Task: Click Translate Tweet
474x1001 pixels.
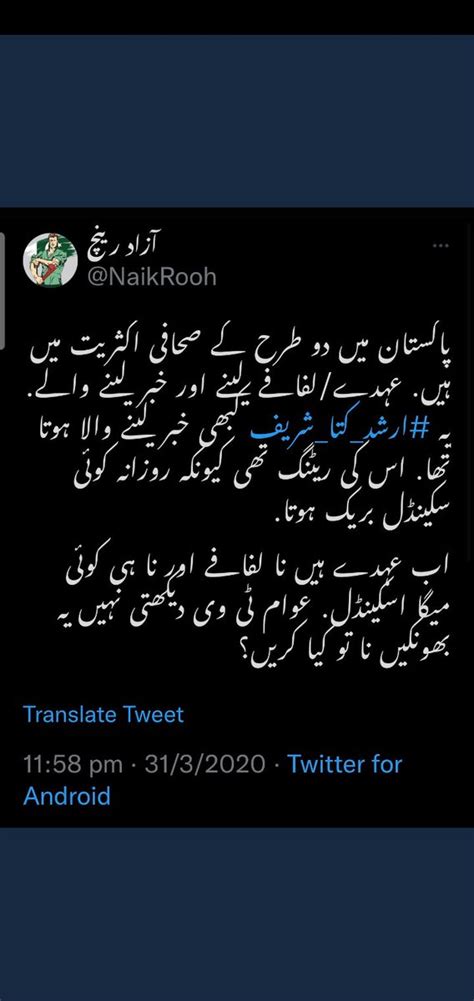Action: pos(103,714)
